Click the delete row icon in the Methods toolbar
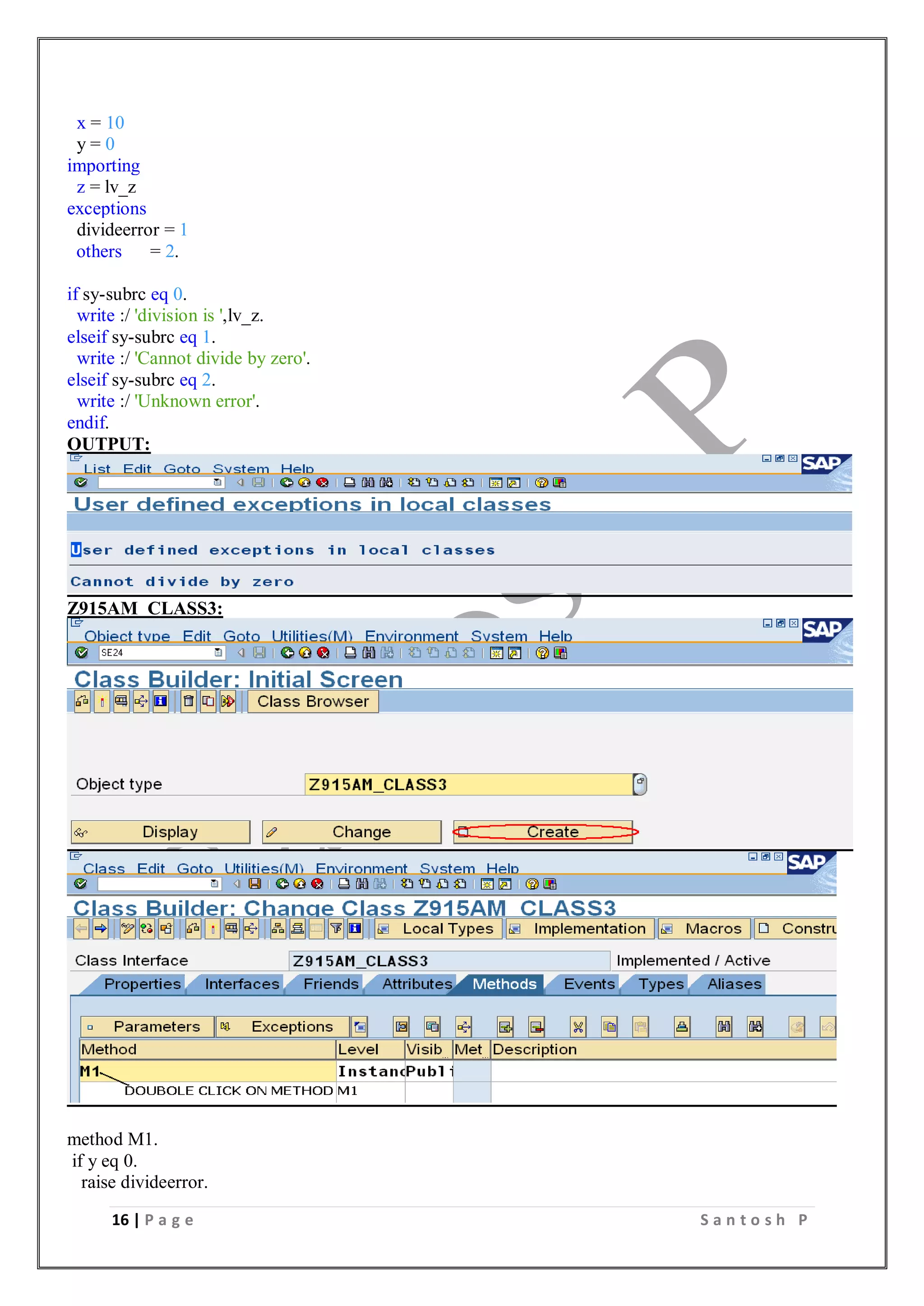Viewport: 924px width, 1306px height. click(x=536, y=1027)
